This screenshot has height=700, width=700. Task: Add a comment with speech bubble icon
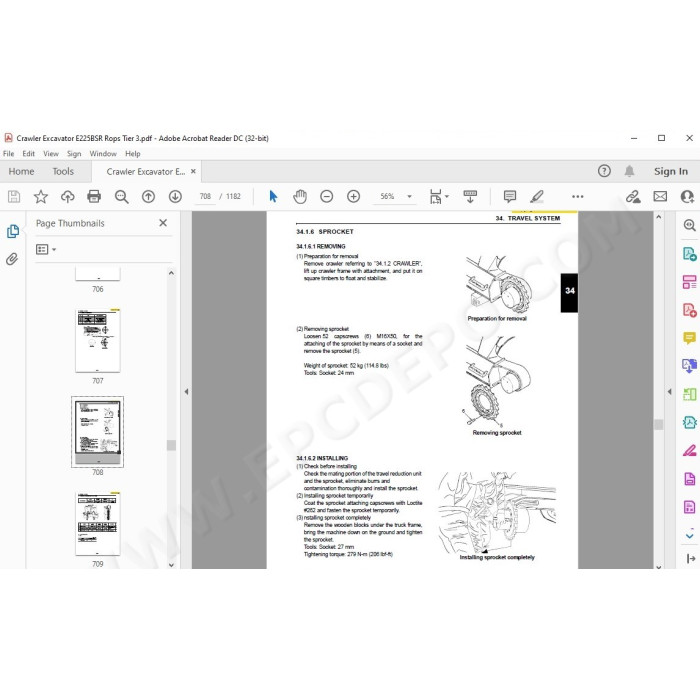point(509,196)
